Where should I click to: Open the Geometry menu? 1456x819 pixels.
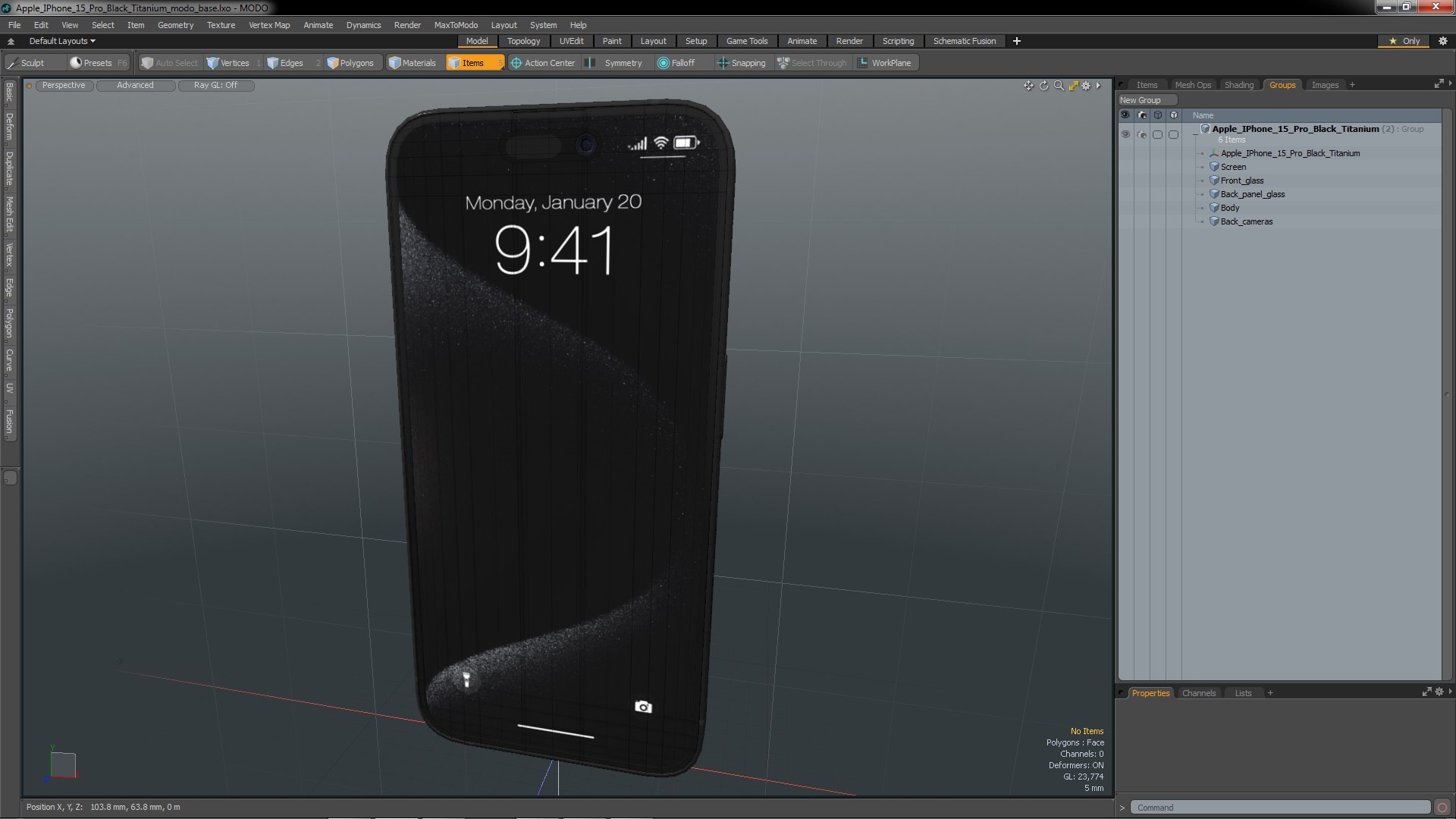[x=175, y=25]
